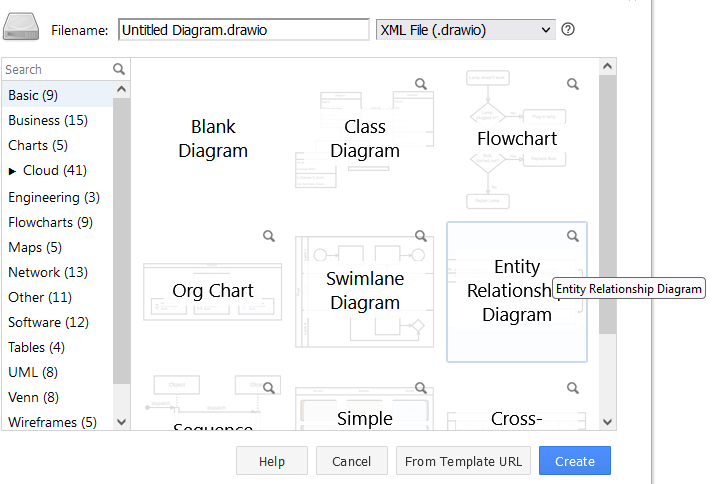
Task: Preview the Class Diagram template via its magnifier
Action: 421,84
